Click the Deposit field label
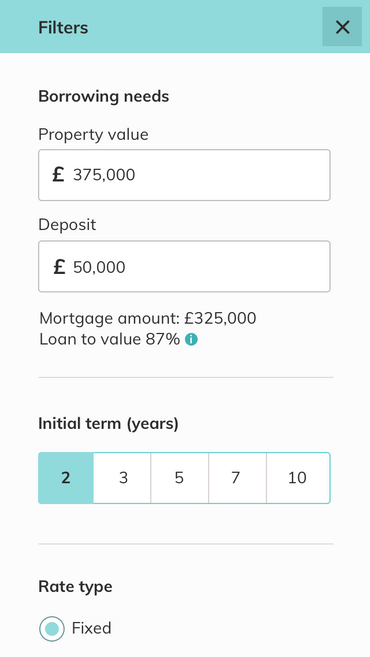 click(67, 225)
